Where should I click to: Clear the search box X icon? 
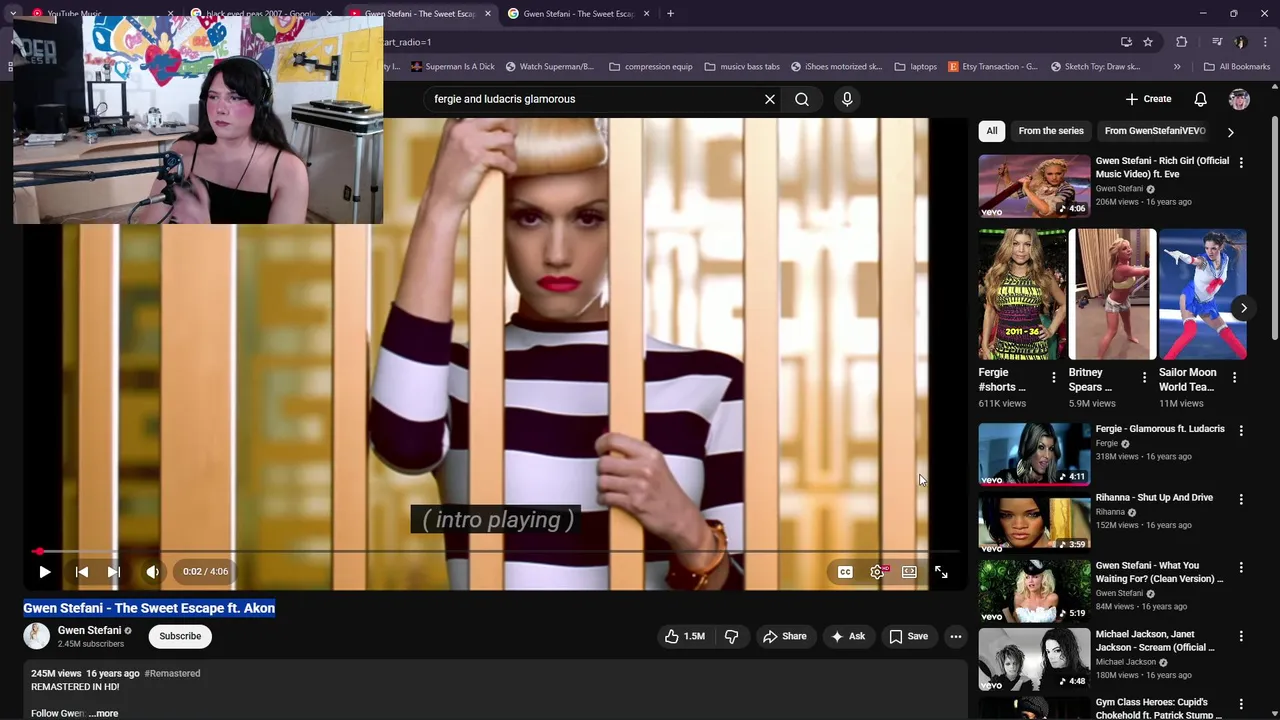[x=770, y=99]
